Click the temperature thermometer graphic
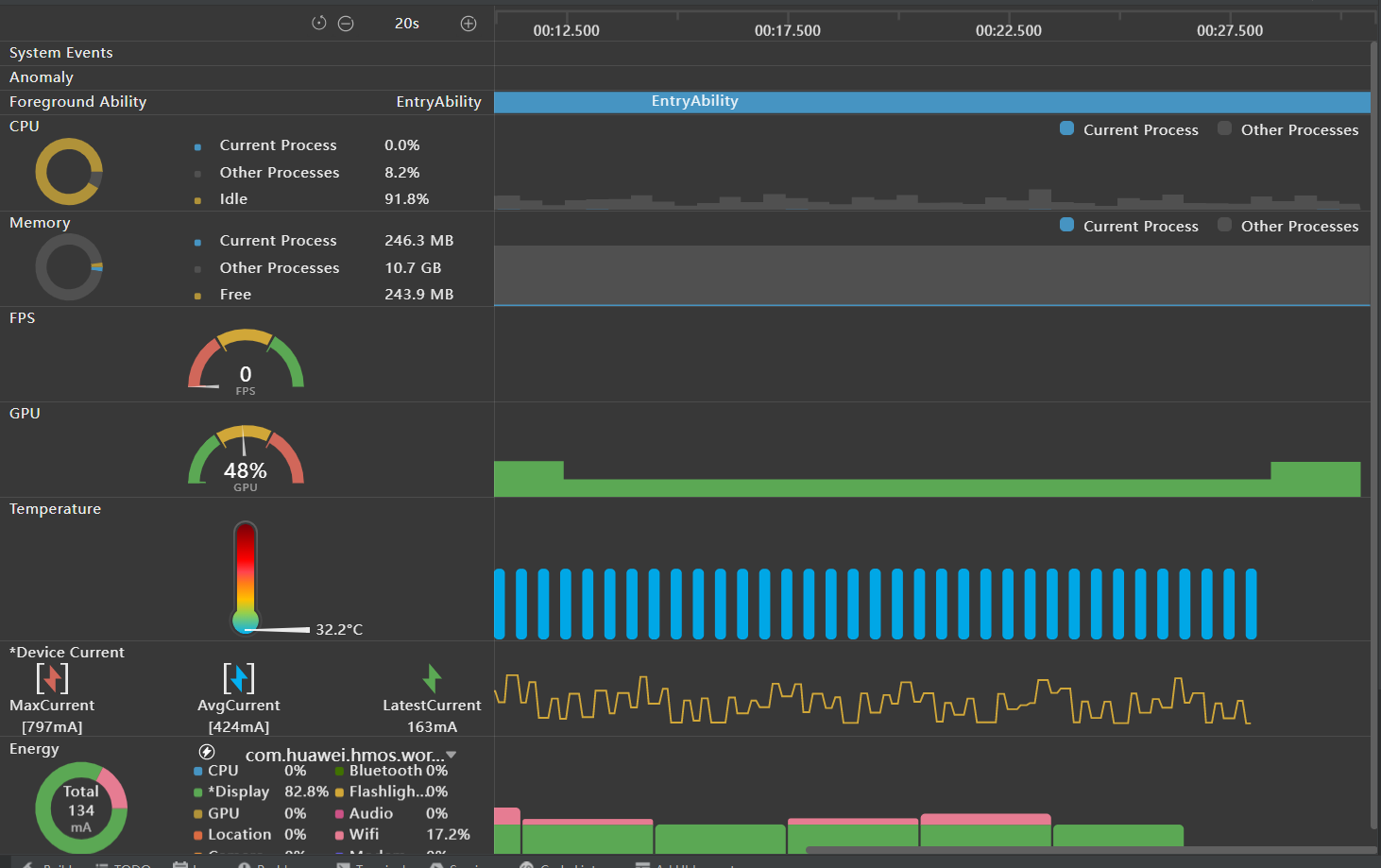 click(x=246, y=577)
